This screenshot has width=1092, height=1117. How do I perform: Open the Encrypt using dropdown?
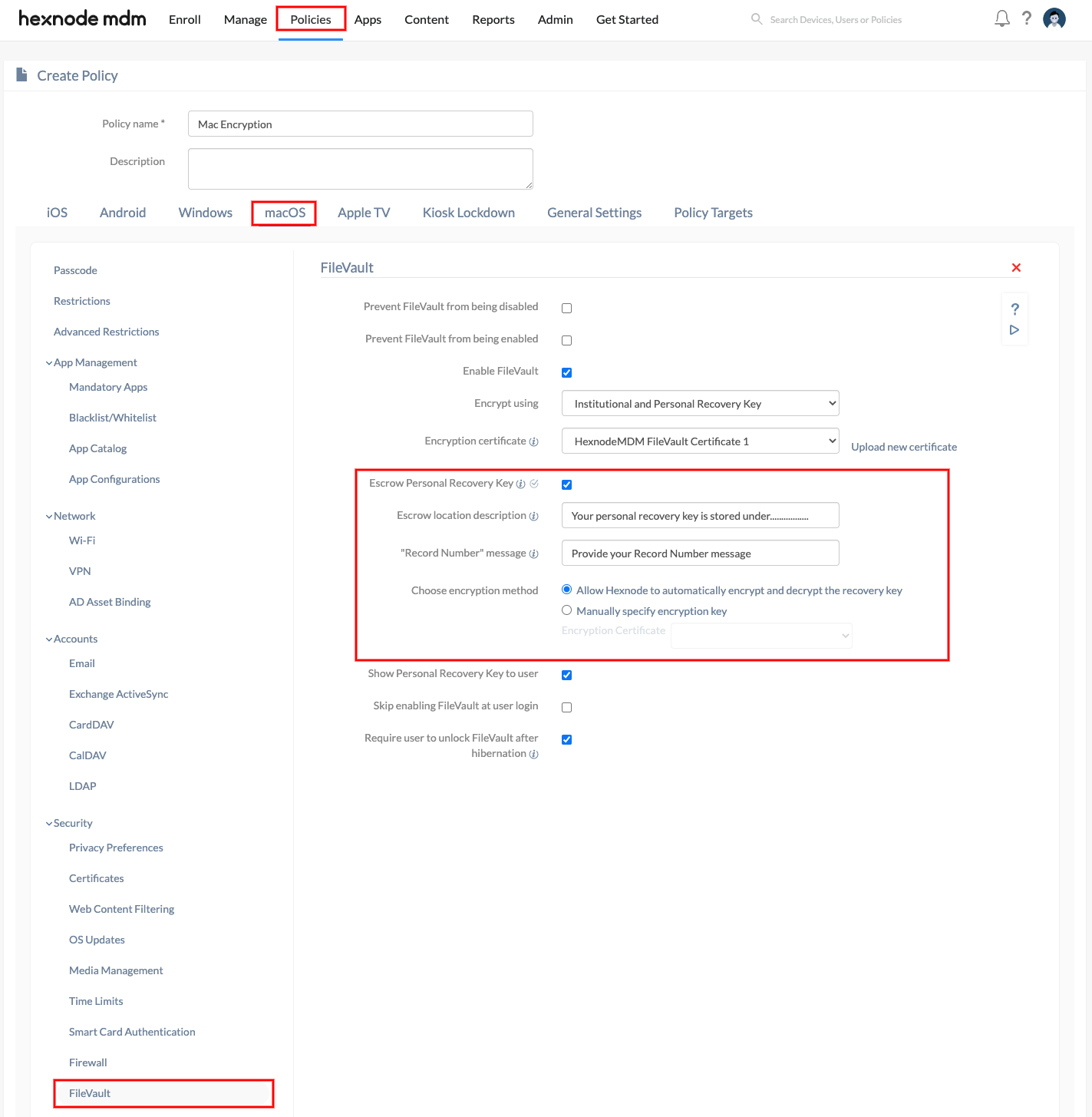[x=701, y=403]
